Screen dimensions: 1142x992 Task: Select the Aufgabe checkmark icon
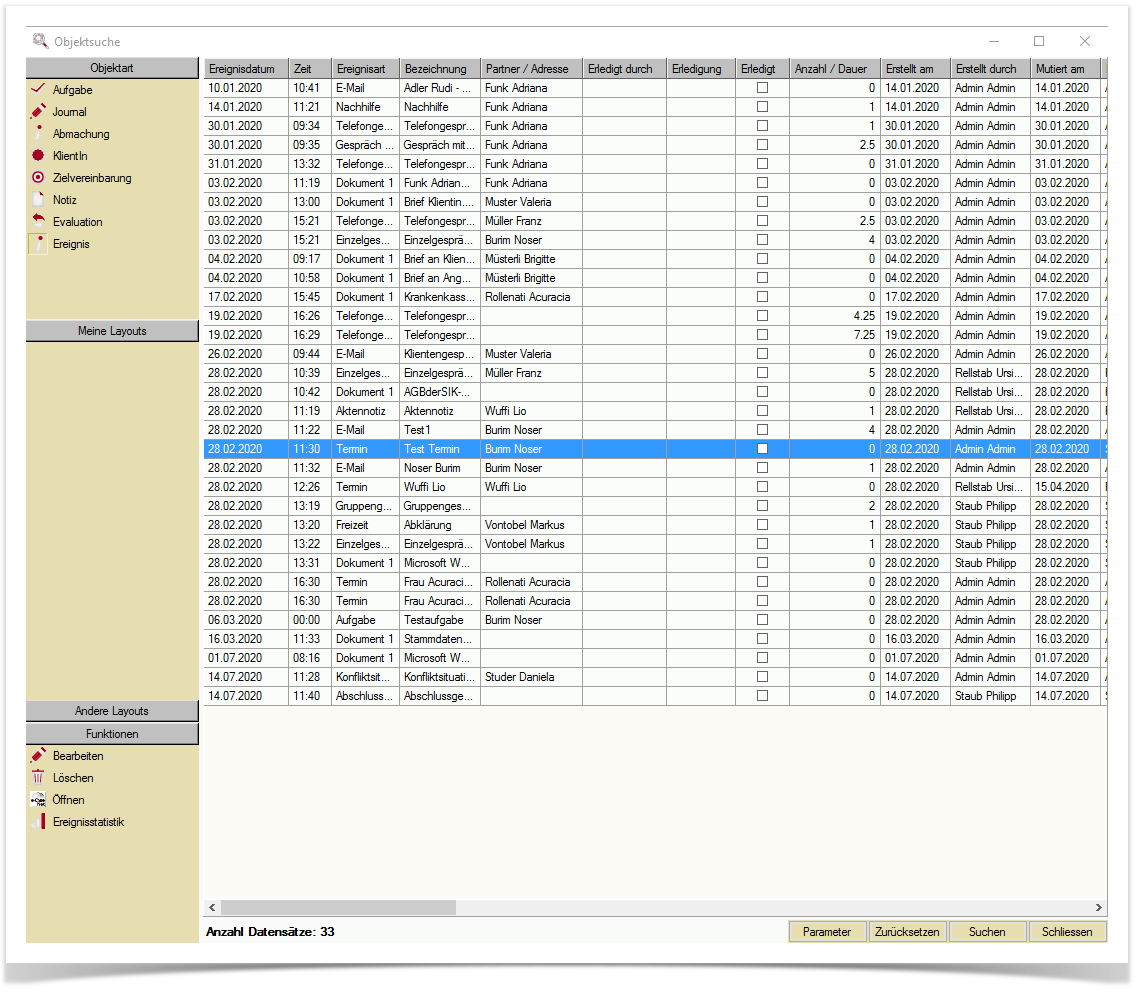point(39,90)
